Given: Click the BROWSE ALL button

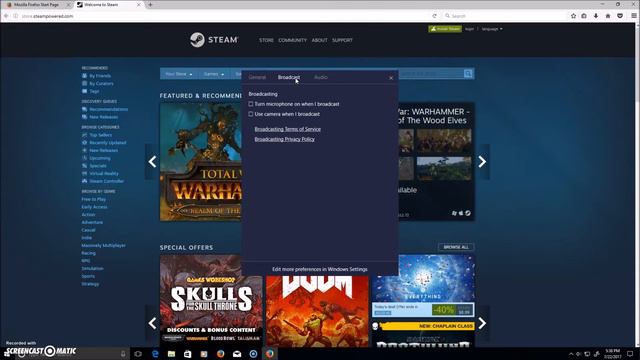Looking at the screenshot, I should [456, 247].
